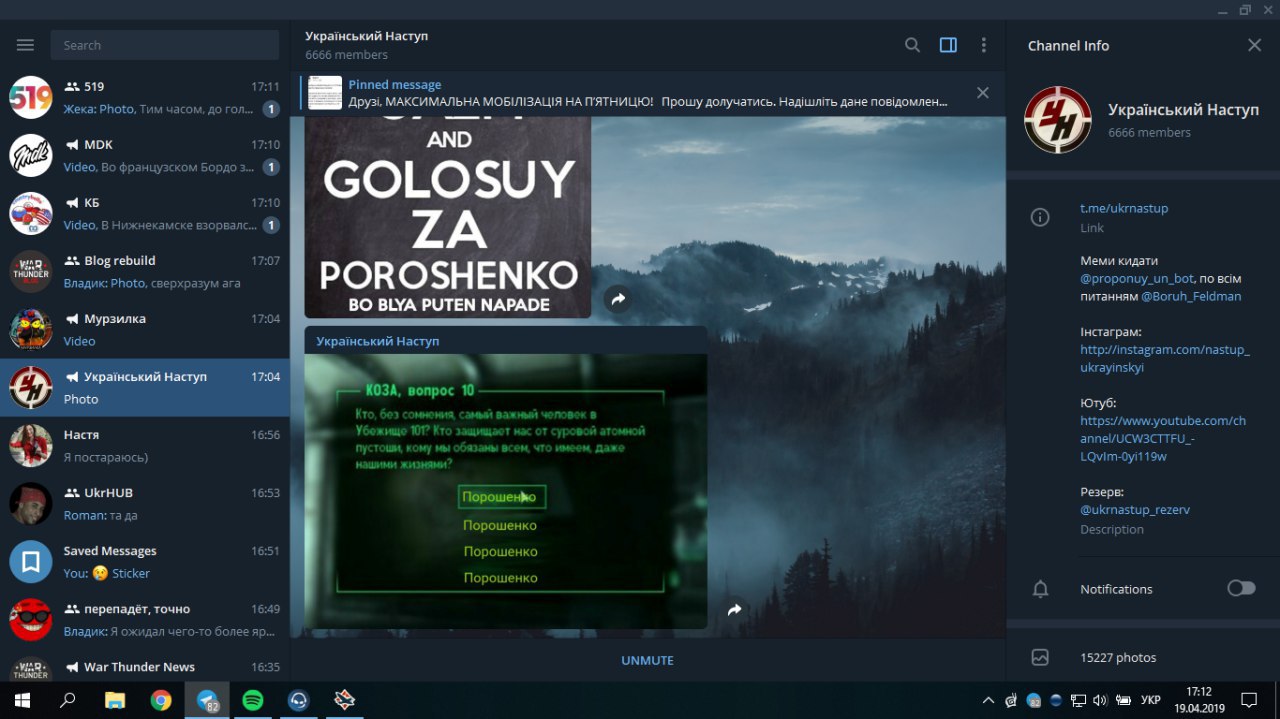The width and height of the screenshot is (1280, 719).
Task: Close the Channel Info panel
Action: [1255, 45]
